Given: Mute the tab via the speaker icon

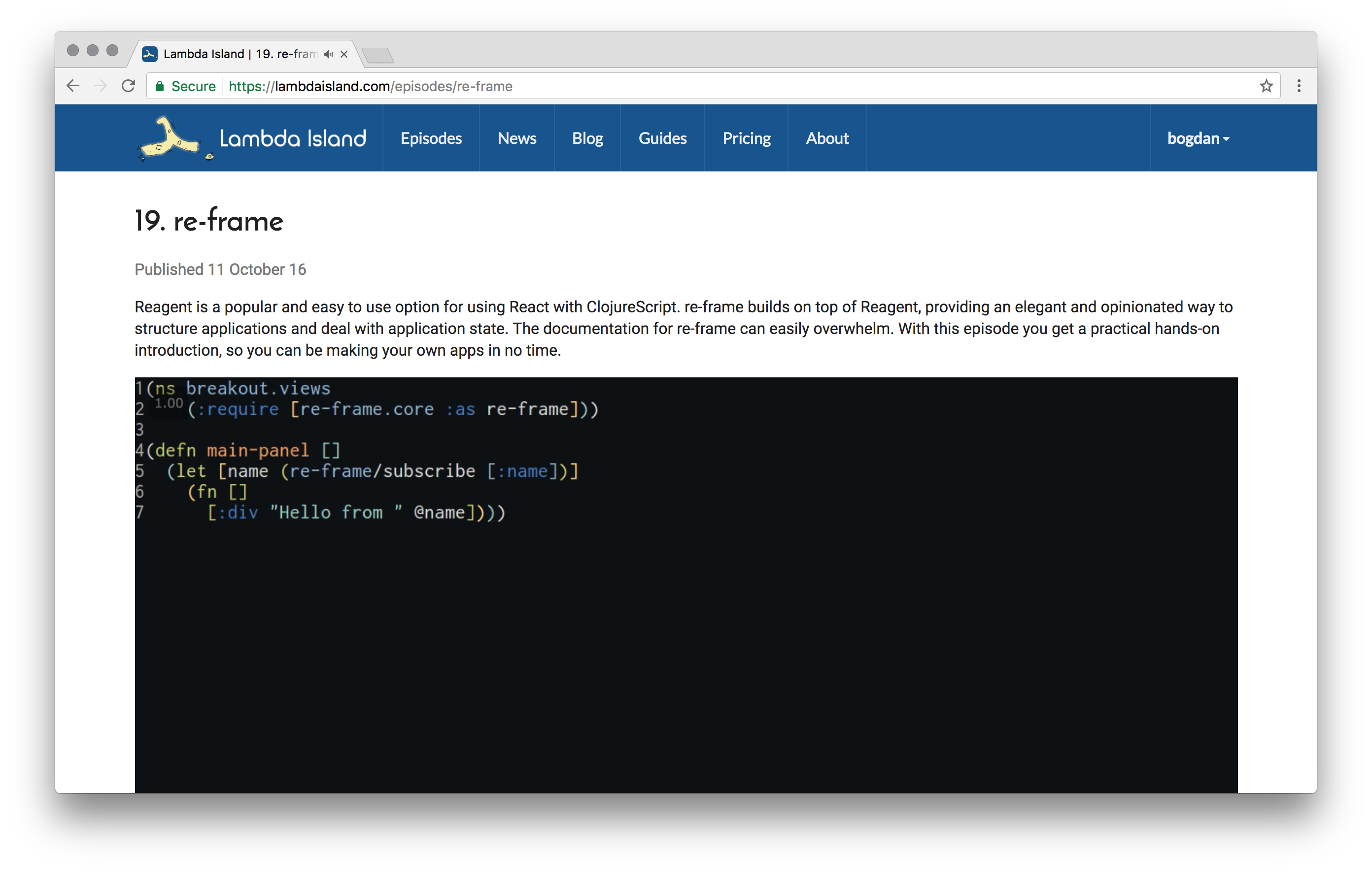Looking at the screenshot, I should click(x=328, y=54).
